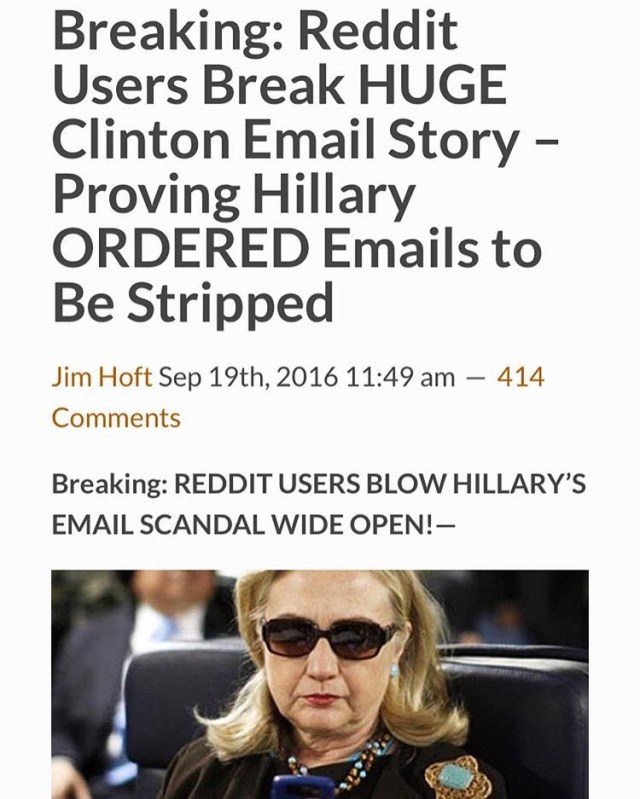Open the article photo thumbnail
640x799 pixels.
coord(320,684)
